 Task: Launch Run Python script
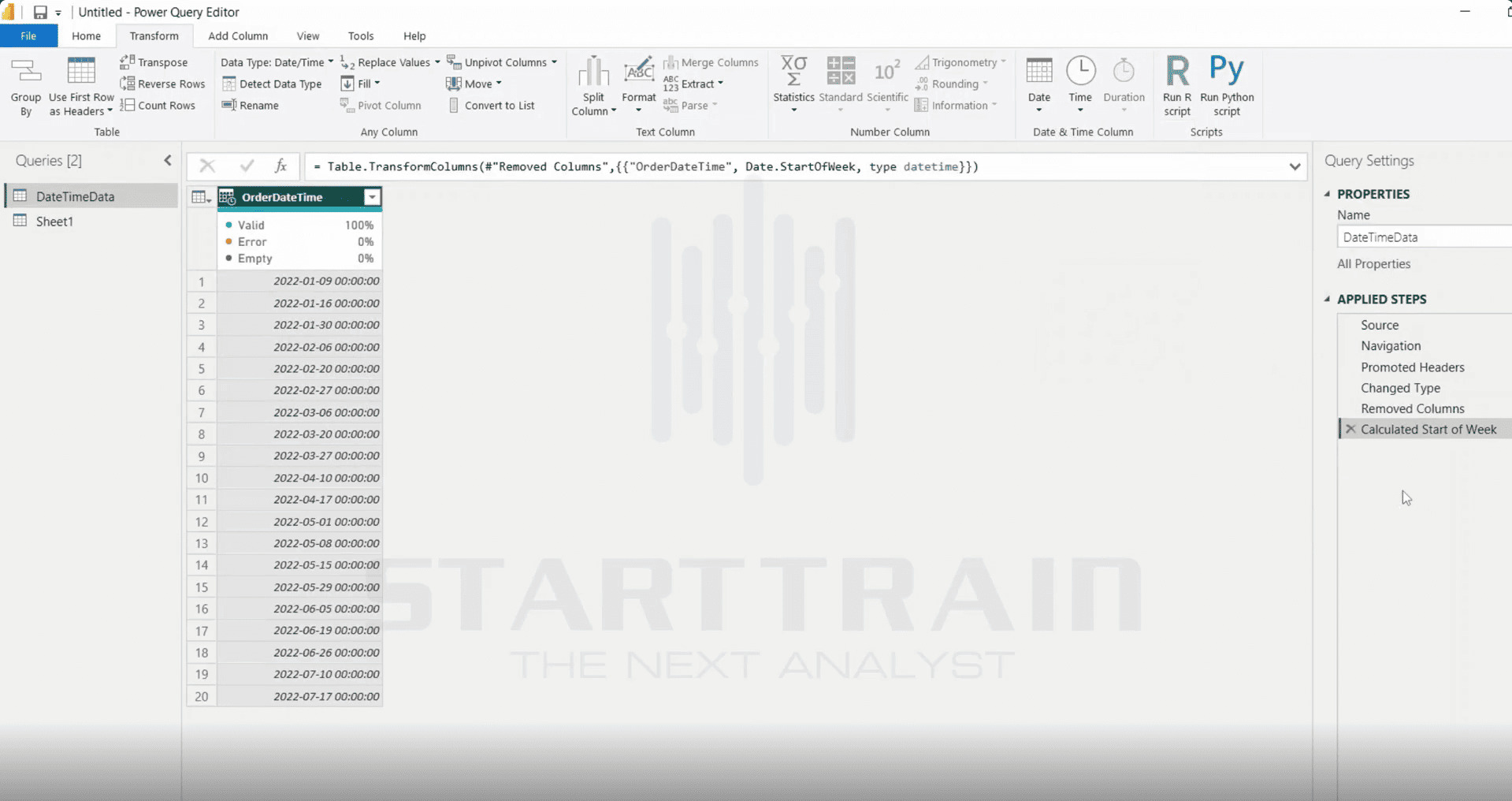pos(1227,86)
